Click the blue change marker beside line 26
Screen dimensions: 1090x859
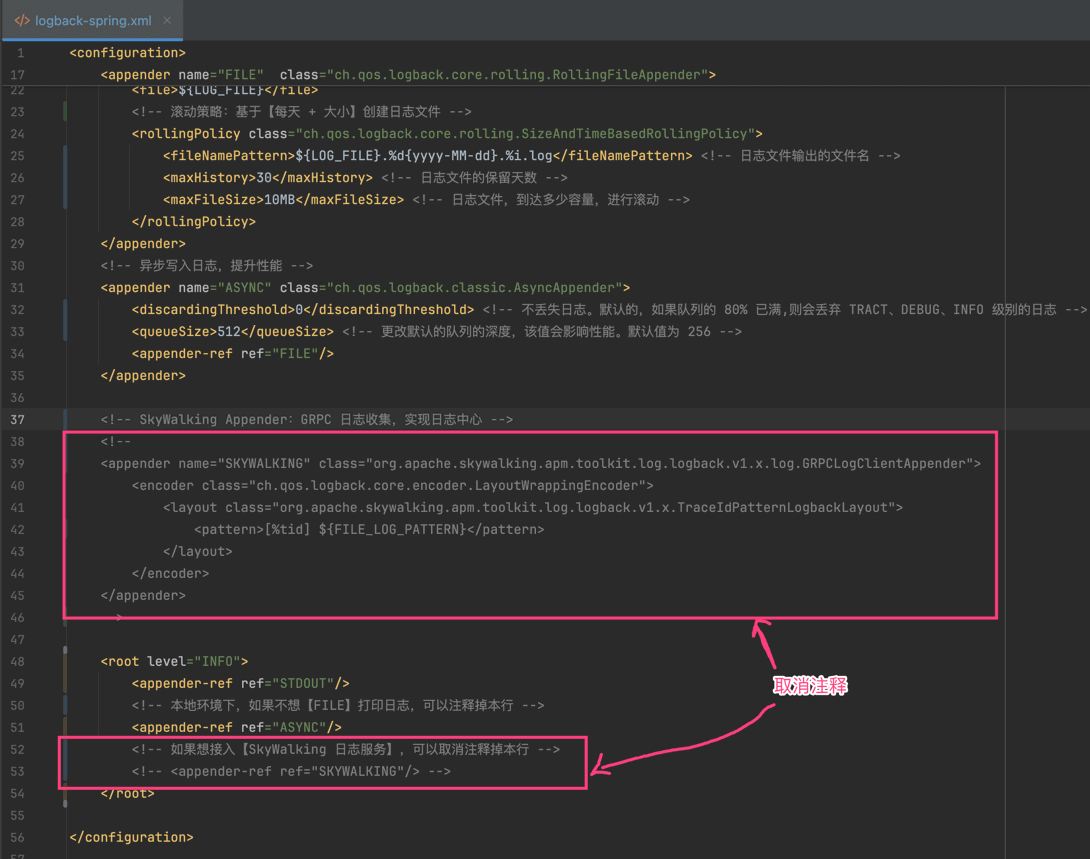point(65,177)
